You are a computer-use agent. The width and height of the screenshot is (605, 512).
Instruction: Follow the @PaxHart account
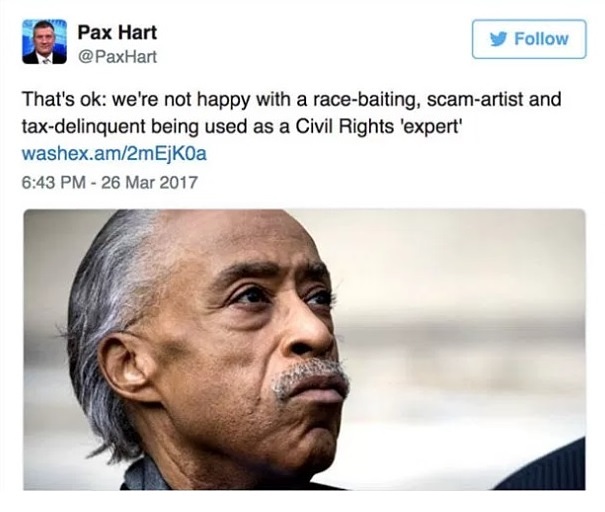pos(529,39)
